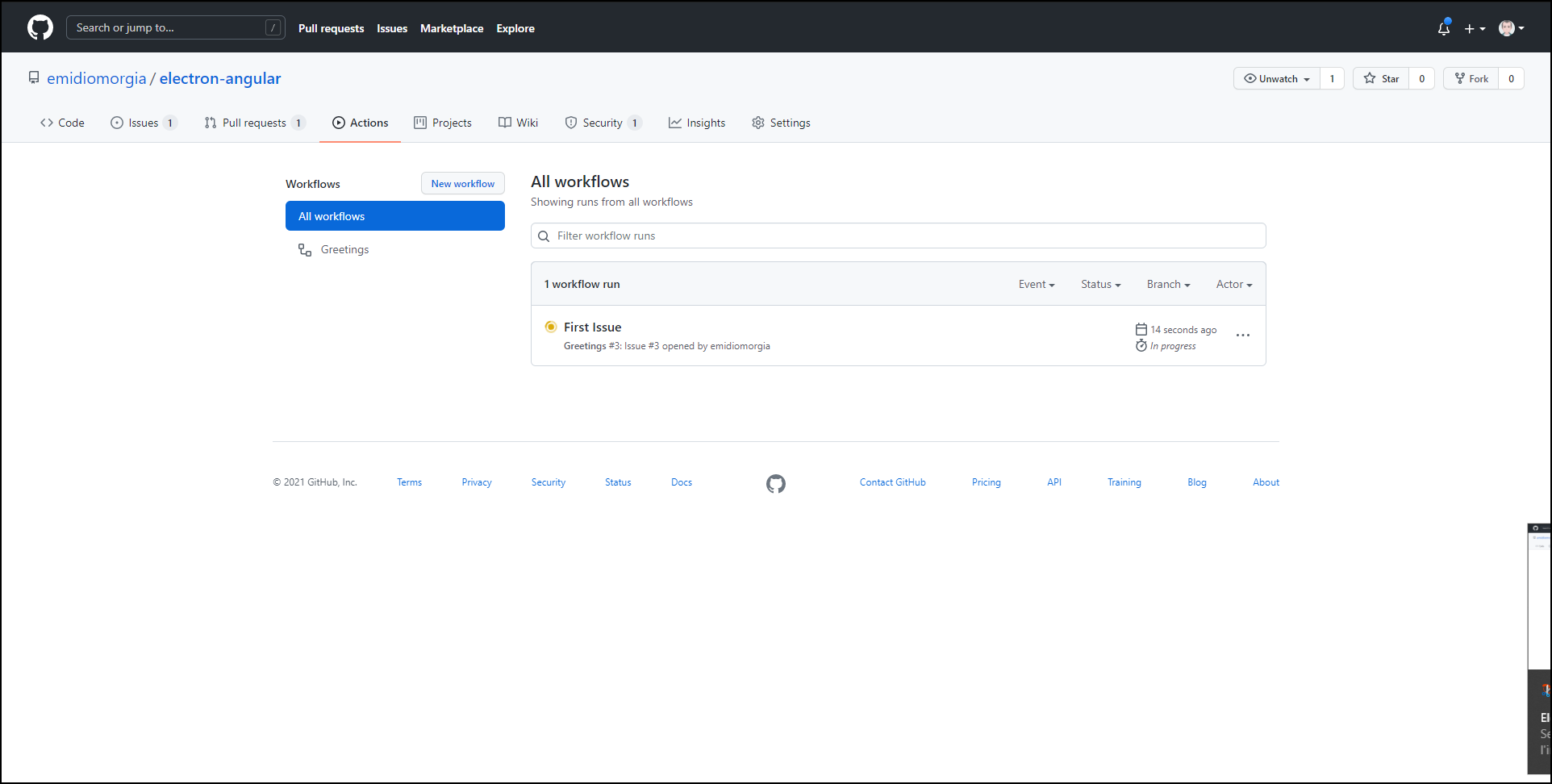1552x784 pixels.
Task: Open the Branch filter dropdown
Action: 1168,284
